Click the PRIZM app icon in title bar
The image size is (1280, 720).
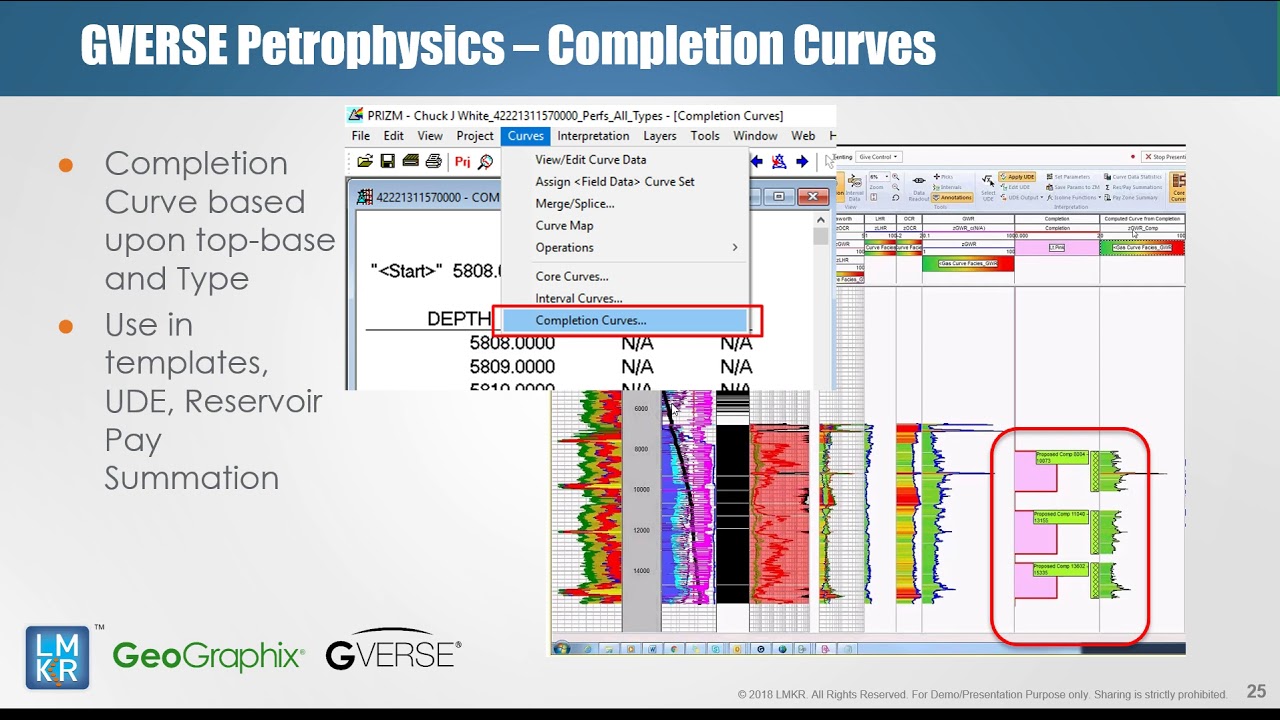pos(355,115)
